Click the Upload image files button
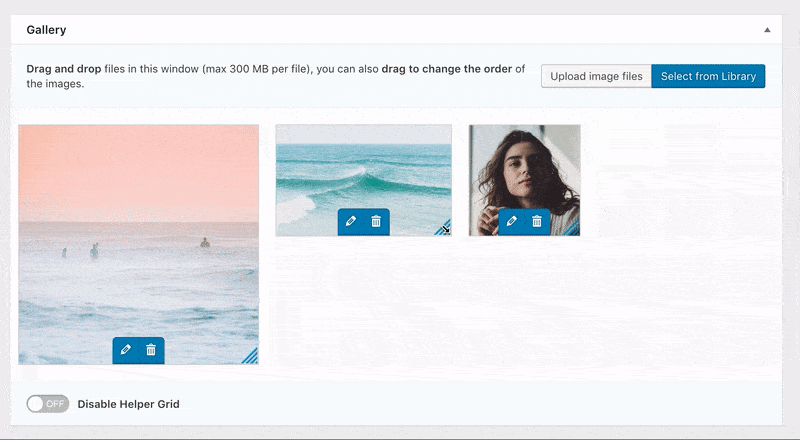 [x=596, y=76]
